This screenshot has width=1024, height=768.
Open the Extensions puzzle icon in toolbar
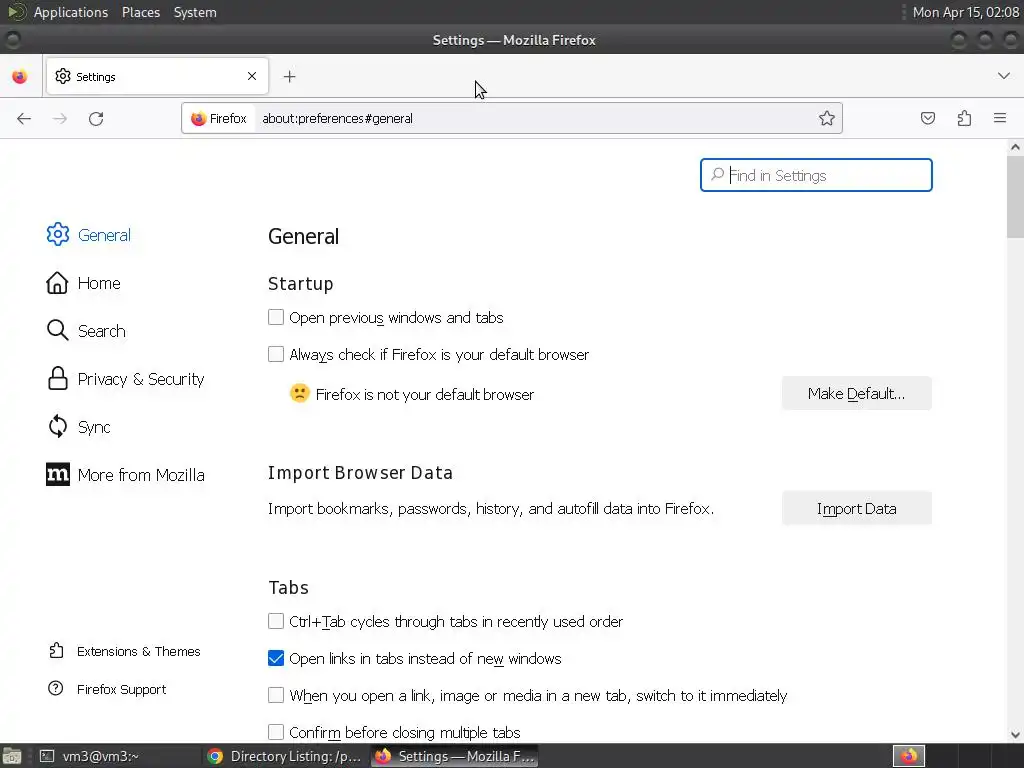click(x=964, y=118)
